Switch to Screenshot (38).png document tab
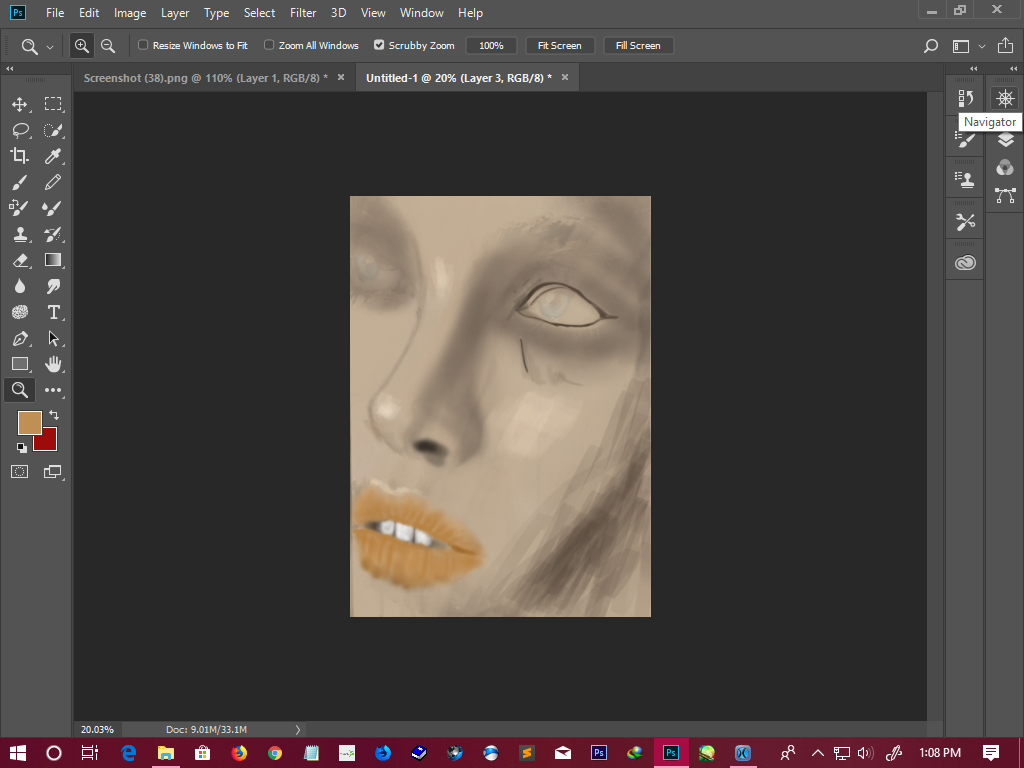Screen dimensions: 1024x768 click(x=205, y=77)
